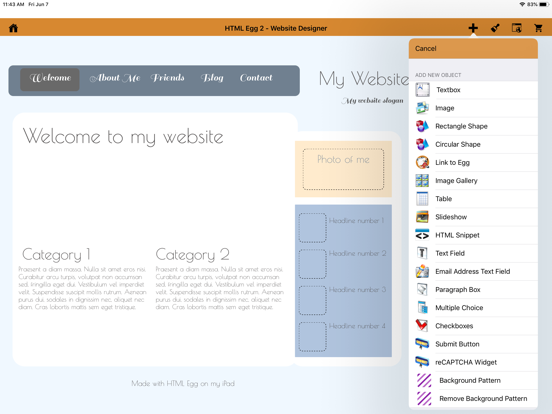Image resolution: width=552 pixels, height=414 pixels.
Task: Click the Multiple Choice icon
Action: [x=422, y=308]
